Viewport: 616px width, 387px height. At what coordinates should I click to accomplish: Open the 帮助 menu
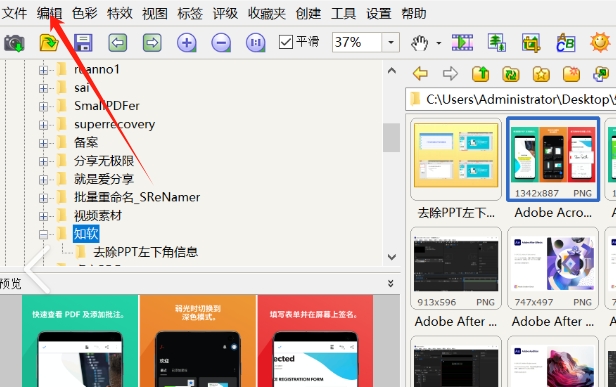(x=414, y=13)
